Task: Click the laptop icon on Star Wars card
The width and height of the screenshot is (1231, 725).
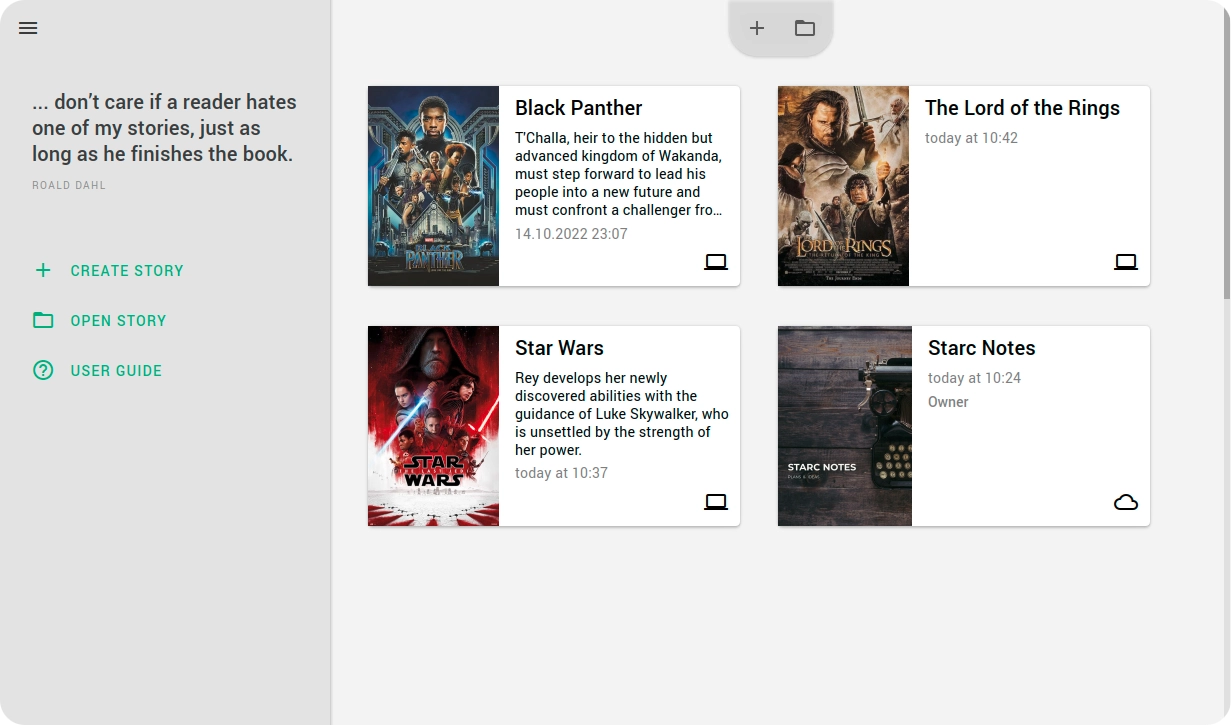Action: pyautogui.click(x=716, y=502)
